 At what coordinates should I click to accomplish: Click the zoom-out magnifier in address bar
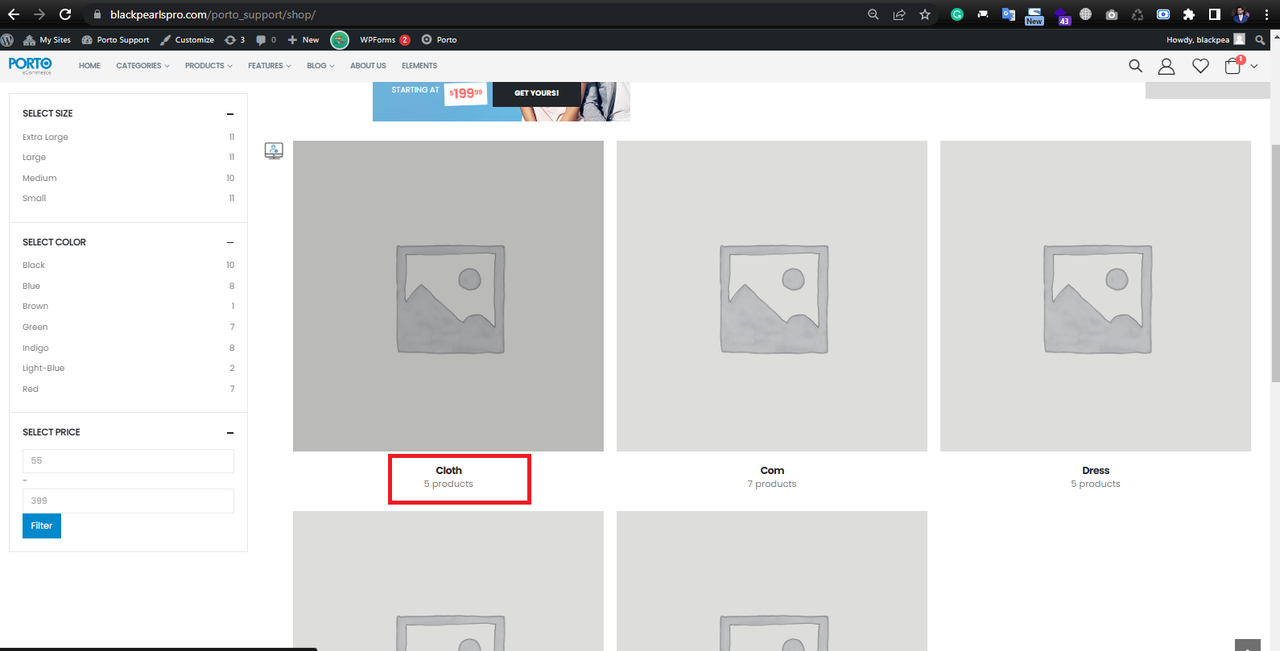click(873, 15)
